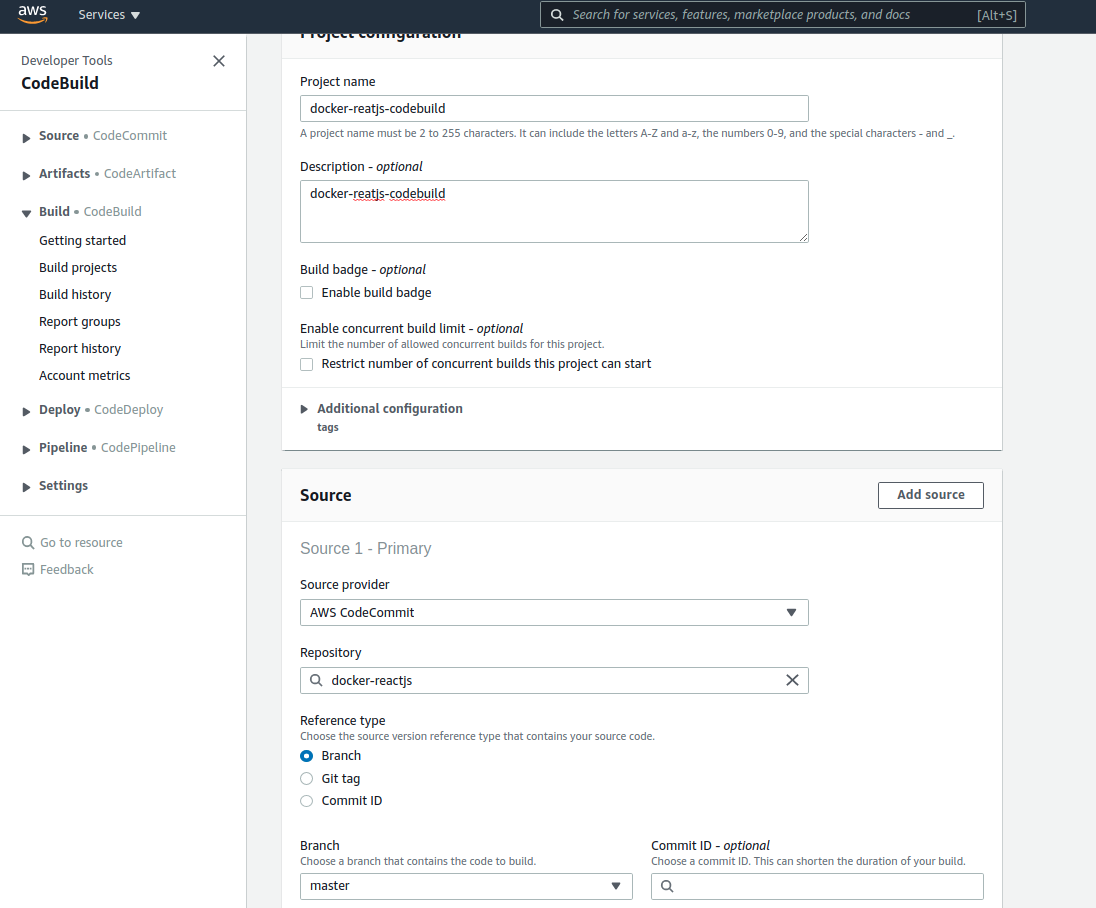
Task: Open the Source provider dropdown
Action: pos(554,612)
